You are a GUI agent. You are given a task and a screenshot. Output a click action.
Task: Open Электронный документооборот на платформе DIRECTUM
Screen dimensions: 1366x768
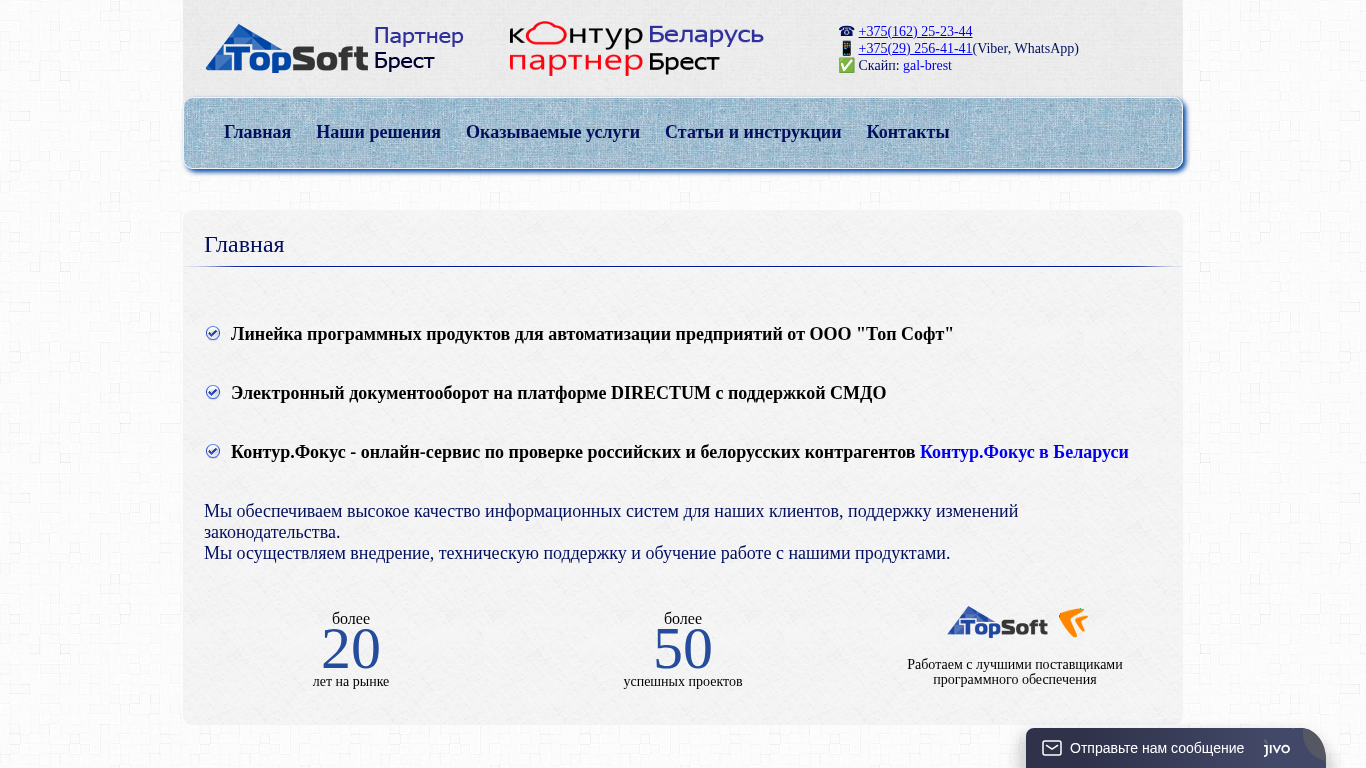(x=559, y=393)
